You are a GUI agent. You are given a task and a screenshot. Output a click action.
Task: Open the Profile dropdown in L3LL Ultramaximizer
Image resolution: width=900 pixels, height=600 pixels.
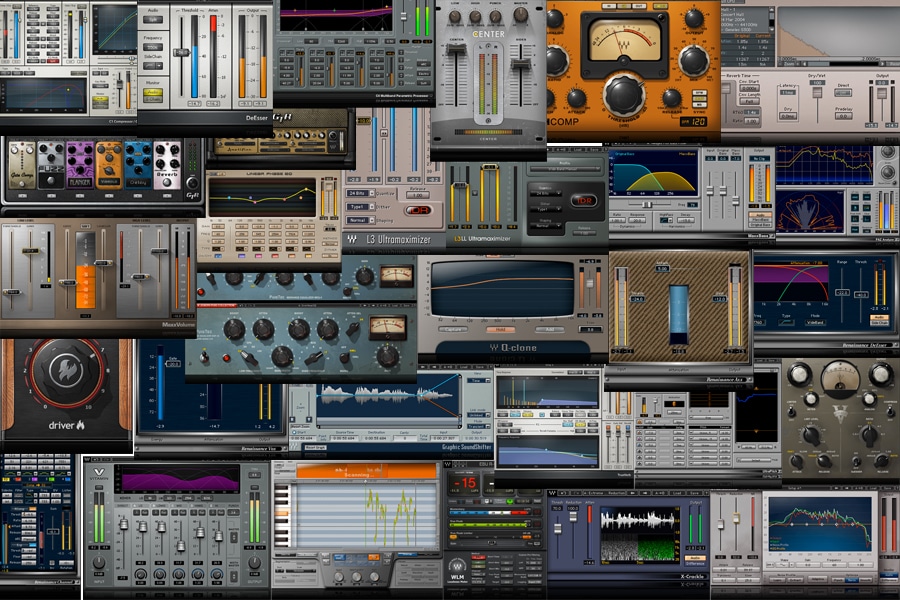[564, 169]
